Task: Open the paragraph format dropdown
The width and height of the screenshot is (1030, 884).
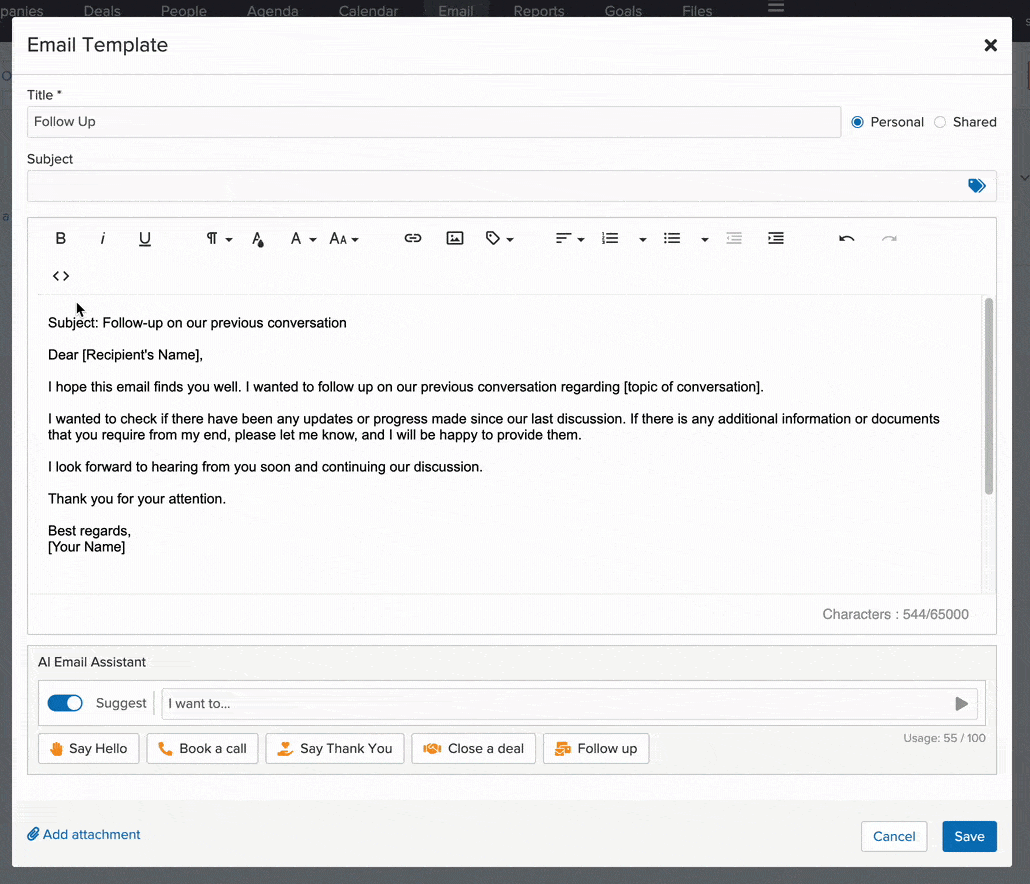Action: click(215, 238)
